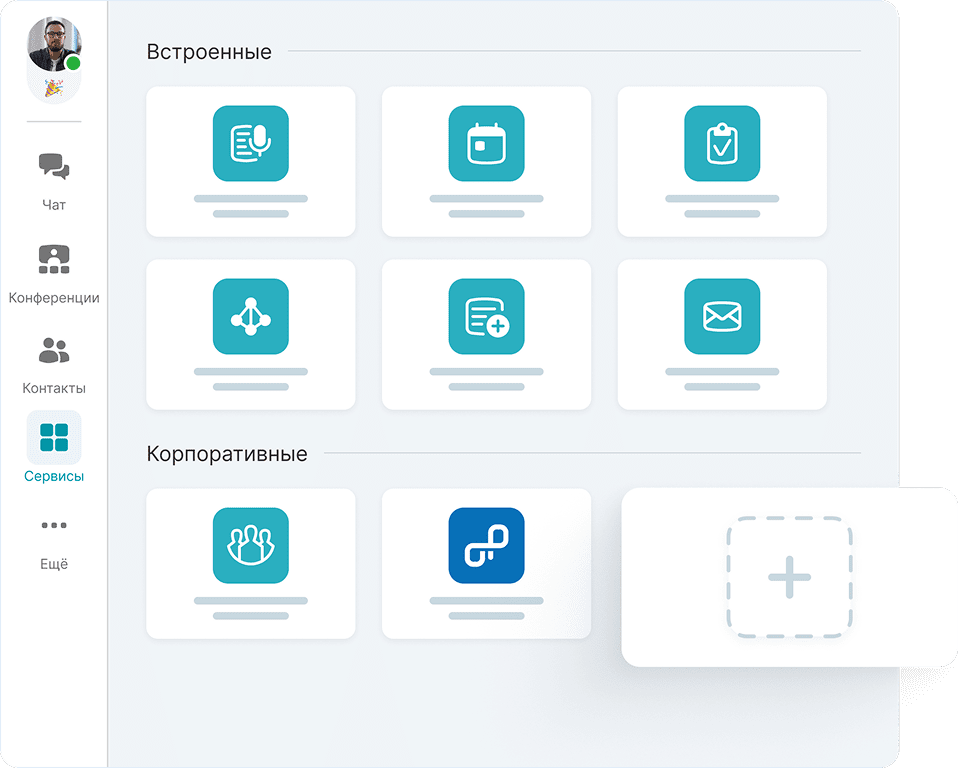Open the clipboard checkmark tasks service

tap(722, 144)
